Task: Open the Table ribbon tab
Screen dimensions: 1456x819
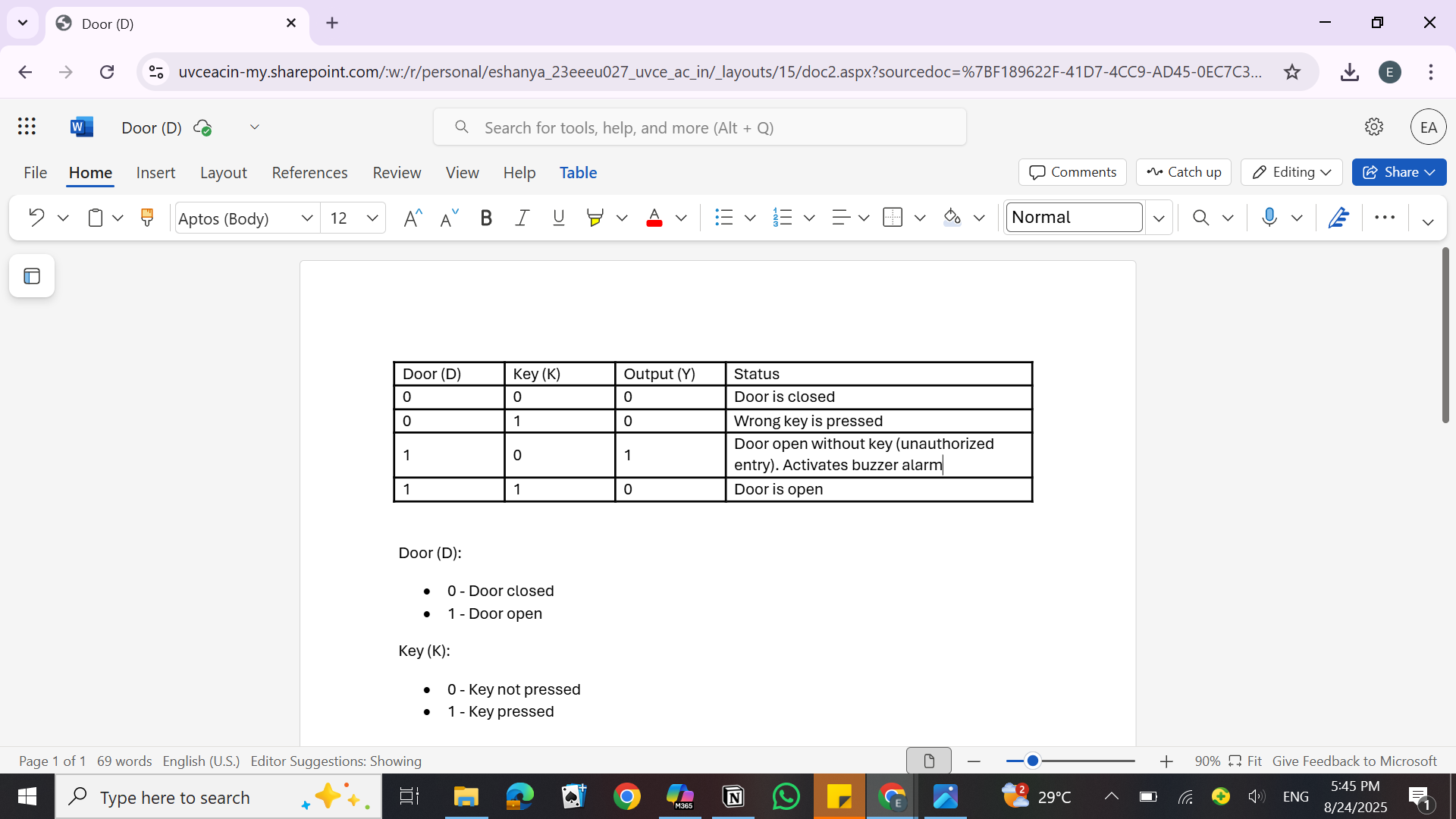Action: 578,172
